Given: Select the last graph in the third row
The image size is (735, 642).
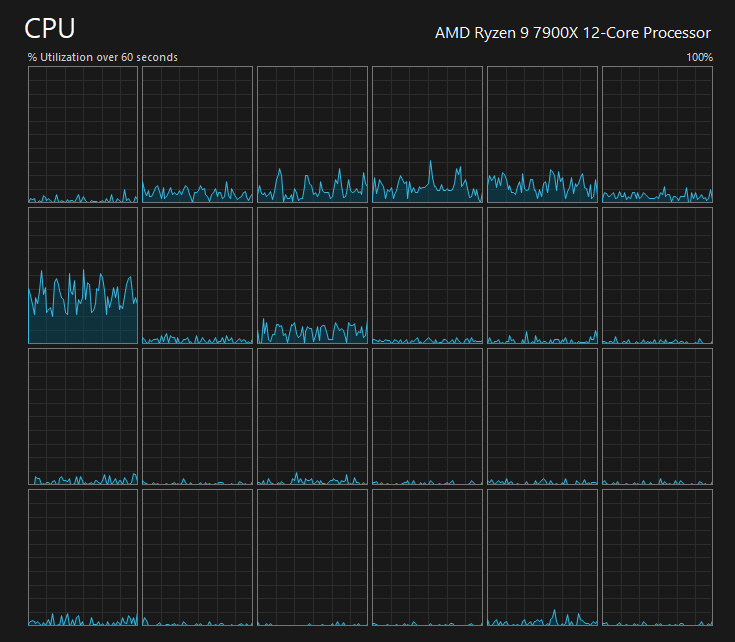Looking at the screenshot, I should tap(658, 417).
